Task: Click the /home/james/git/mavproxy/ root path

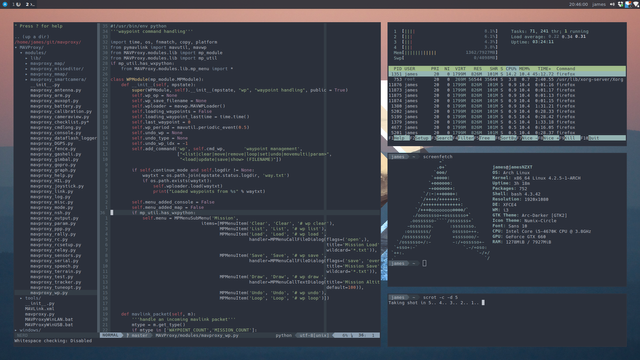Action: pos(48,42)
